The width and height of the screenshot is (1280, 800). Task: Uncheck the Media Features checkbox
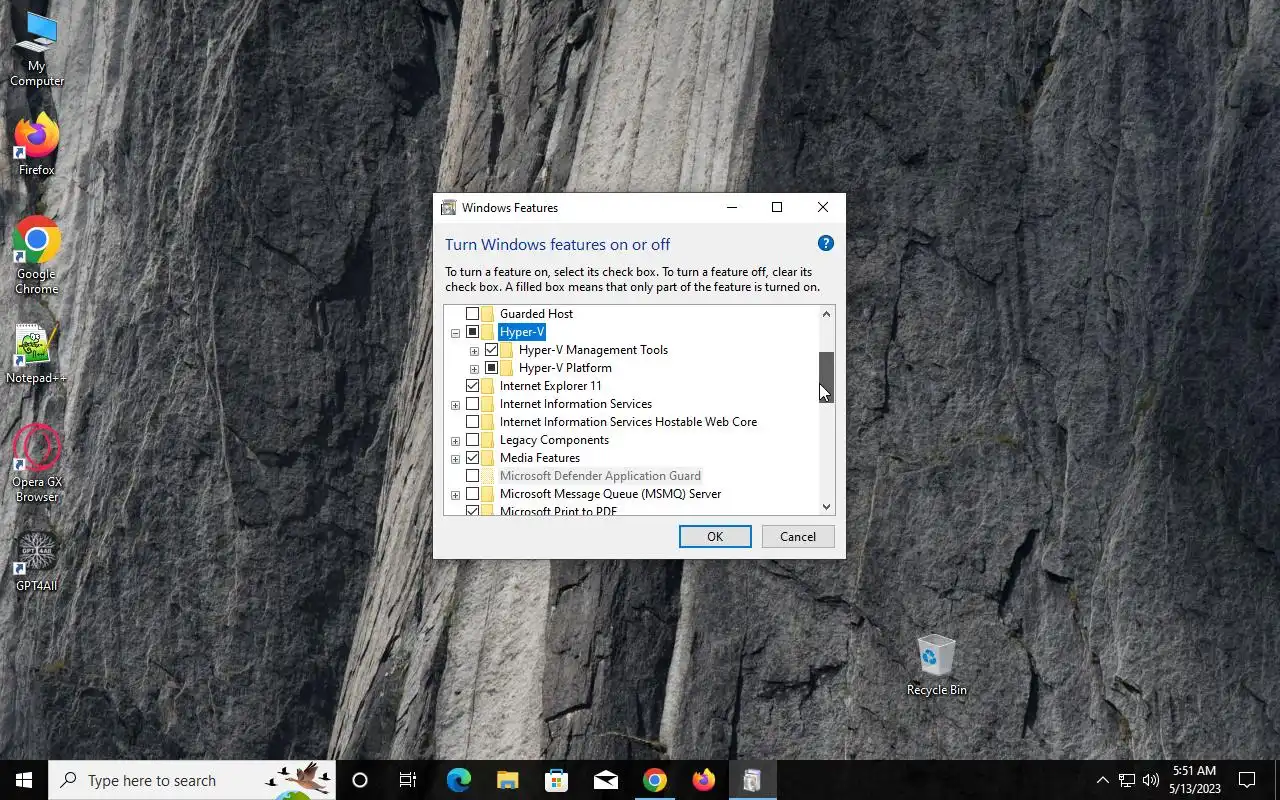tap(472, 458)
